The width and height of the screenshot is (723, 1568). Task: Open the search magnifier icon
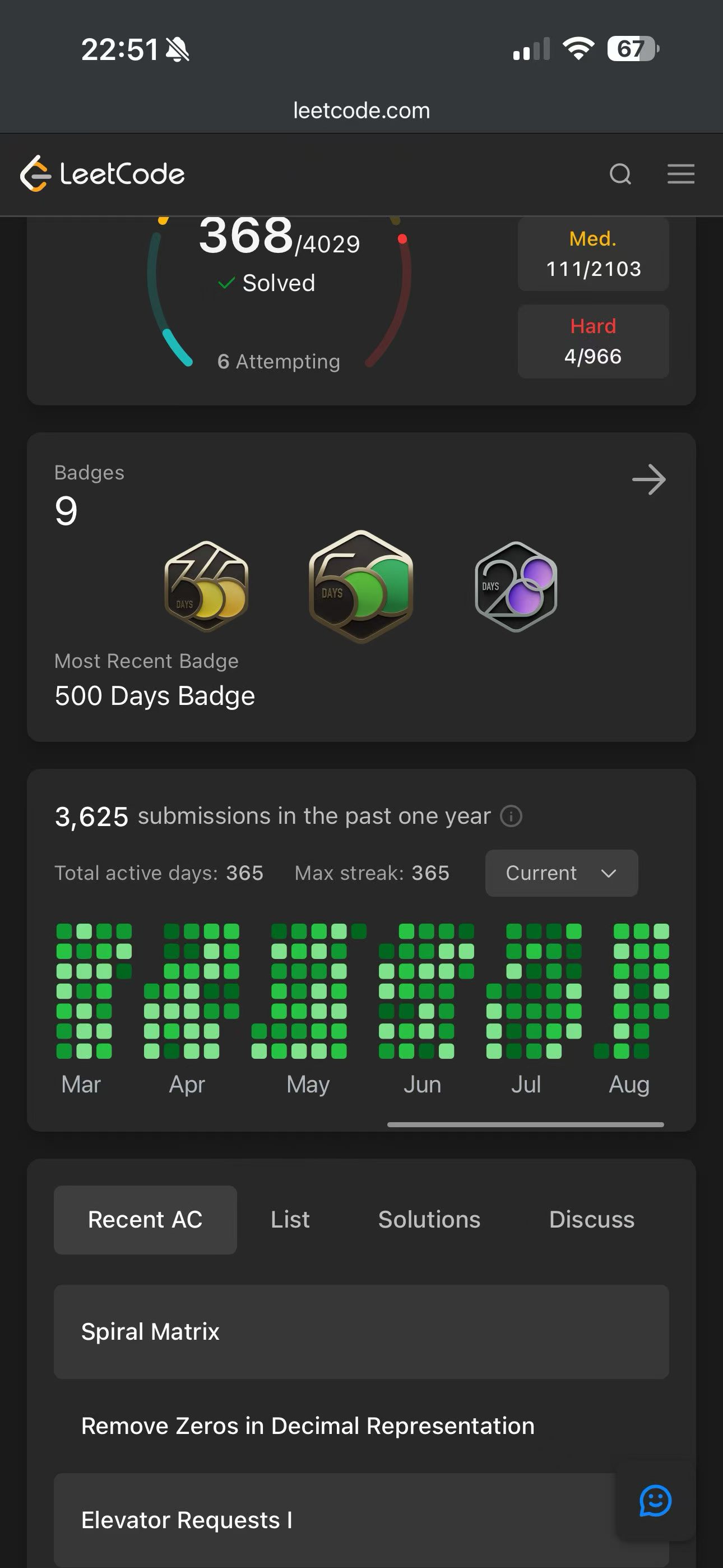(620, 174)
